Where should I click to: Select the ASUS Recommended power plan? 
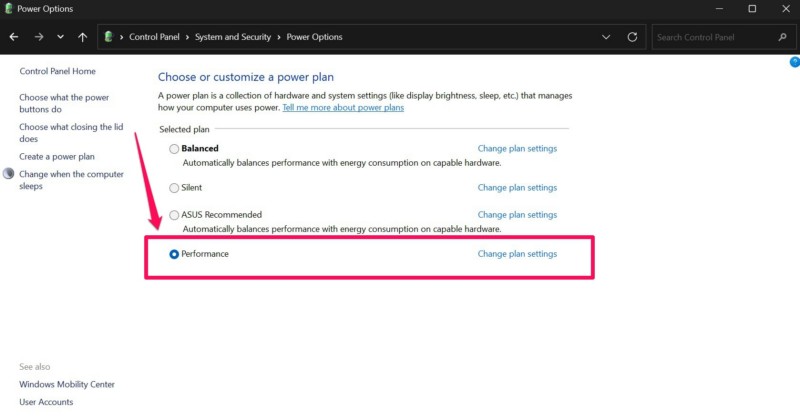coord(174,215)
